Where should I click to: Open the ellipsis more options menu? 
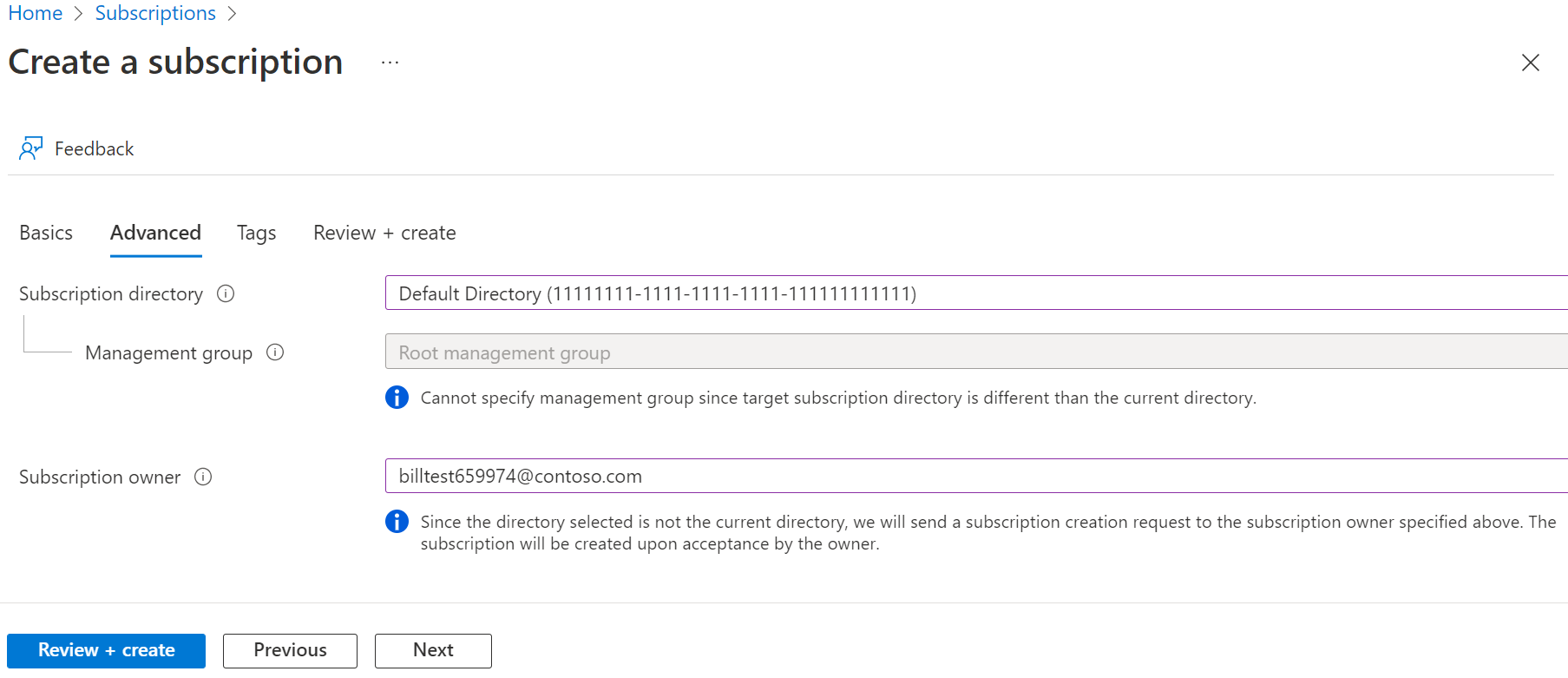click(390, 63)
